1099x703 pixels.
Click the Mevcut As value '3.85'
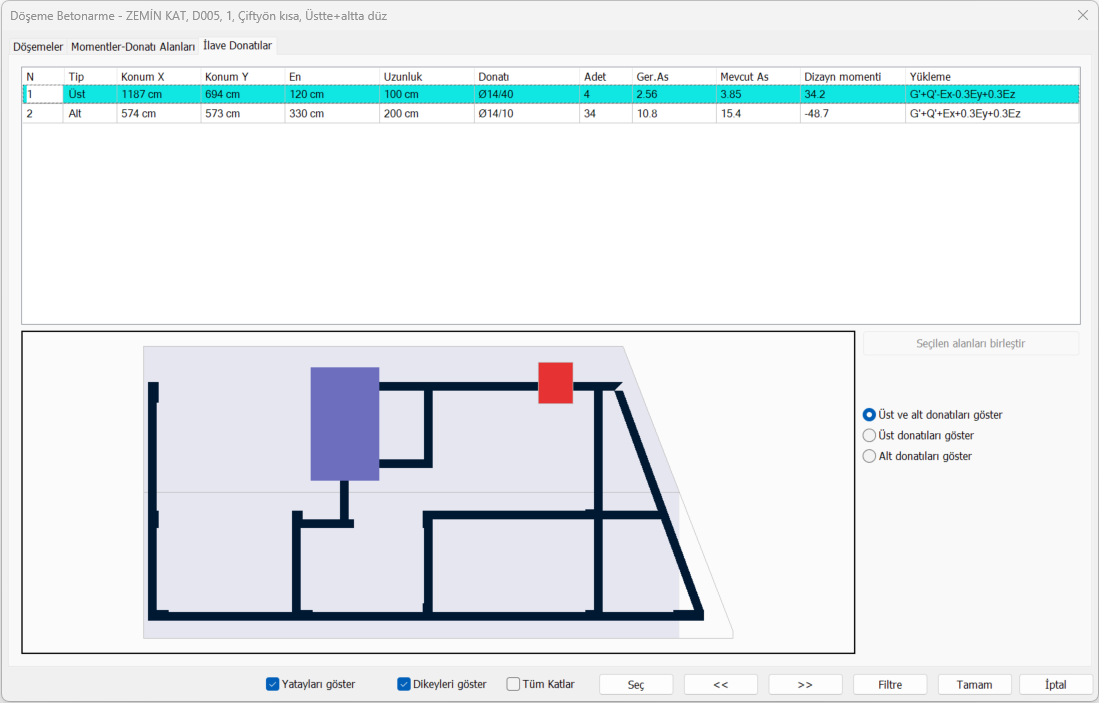[758, 94]
